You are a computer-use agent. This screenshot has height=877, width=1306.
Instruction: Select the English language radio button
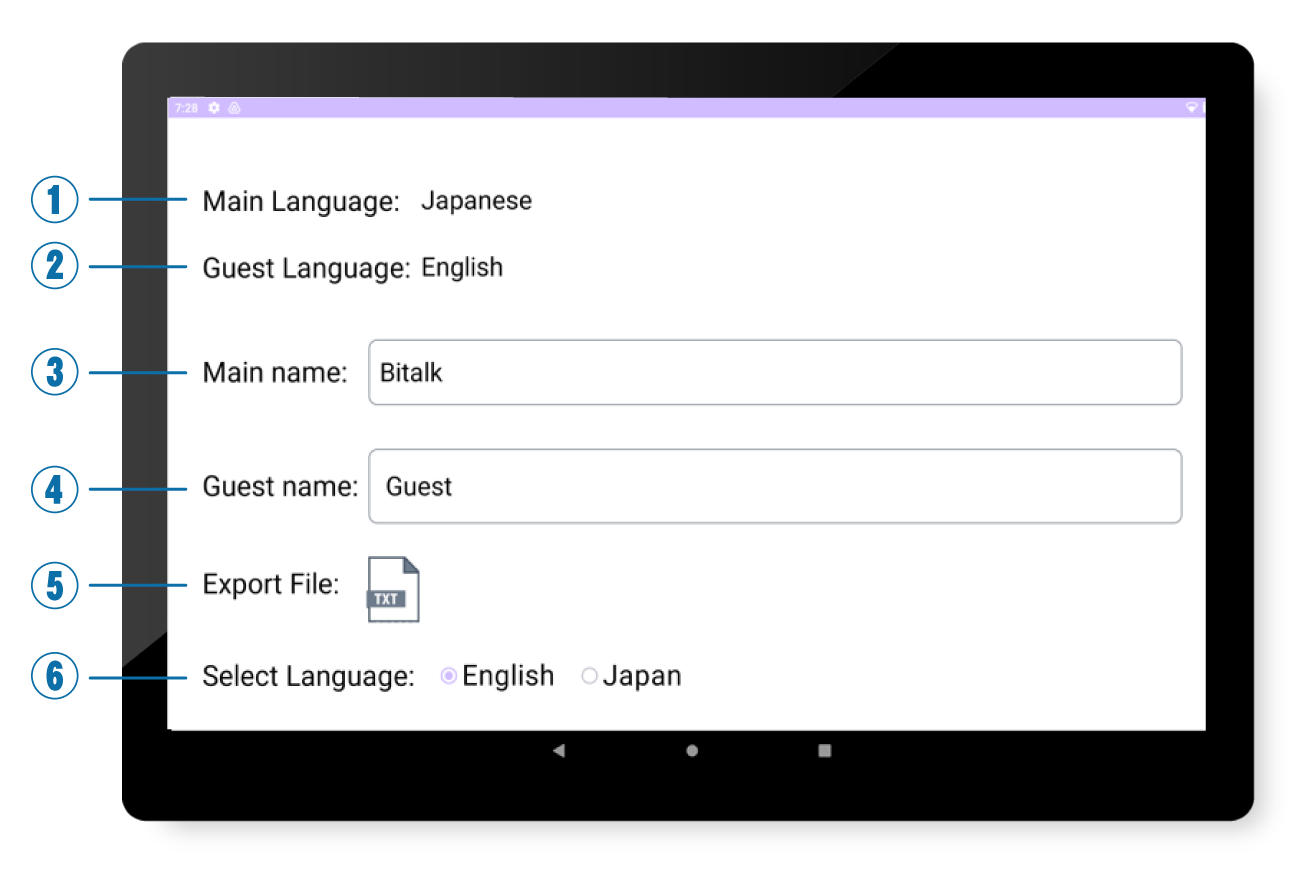(449, 676)
